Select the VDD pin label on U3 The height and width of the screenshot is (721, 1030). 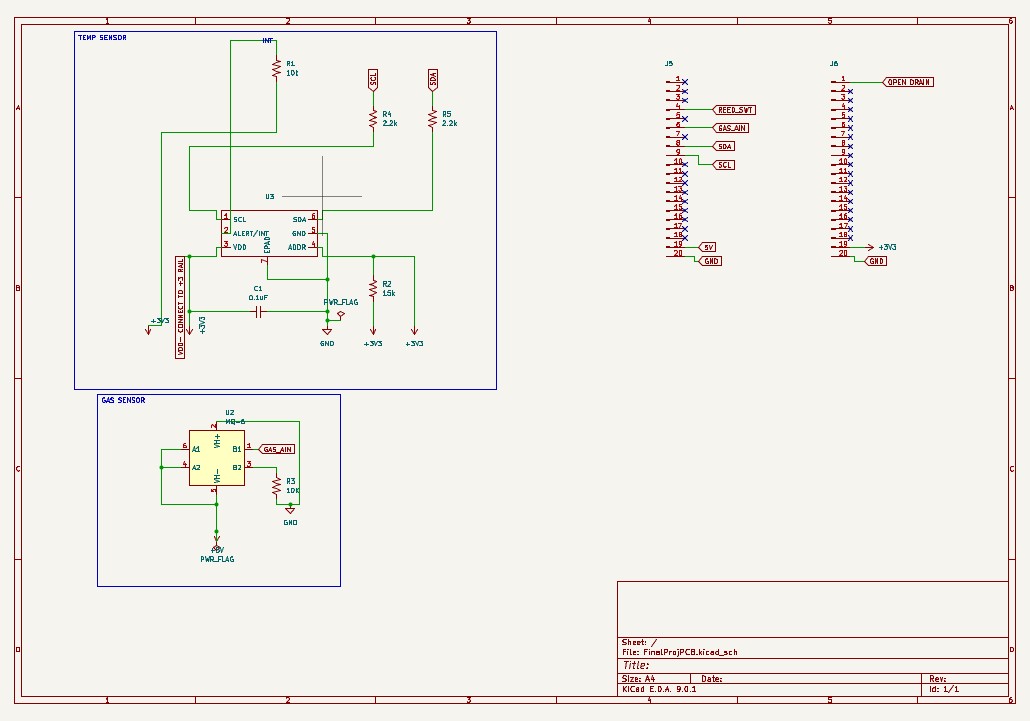click(240, 248)
